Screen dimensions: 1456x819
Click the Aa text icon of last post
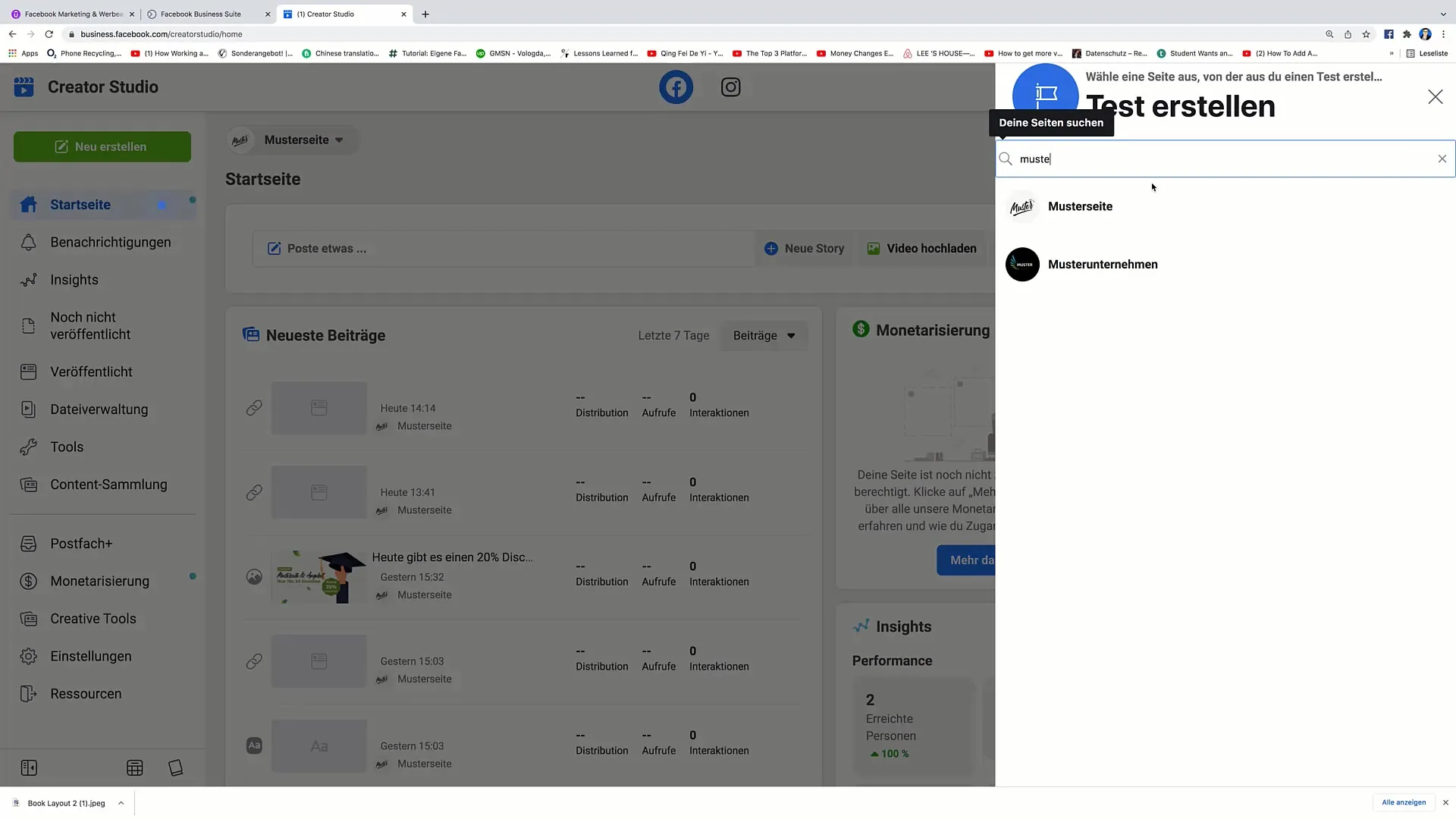[254, 746]
